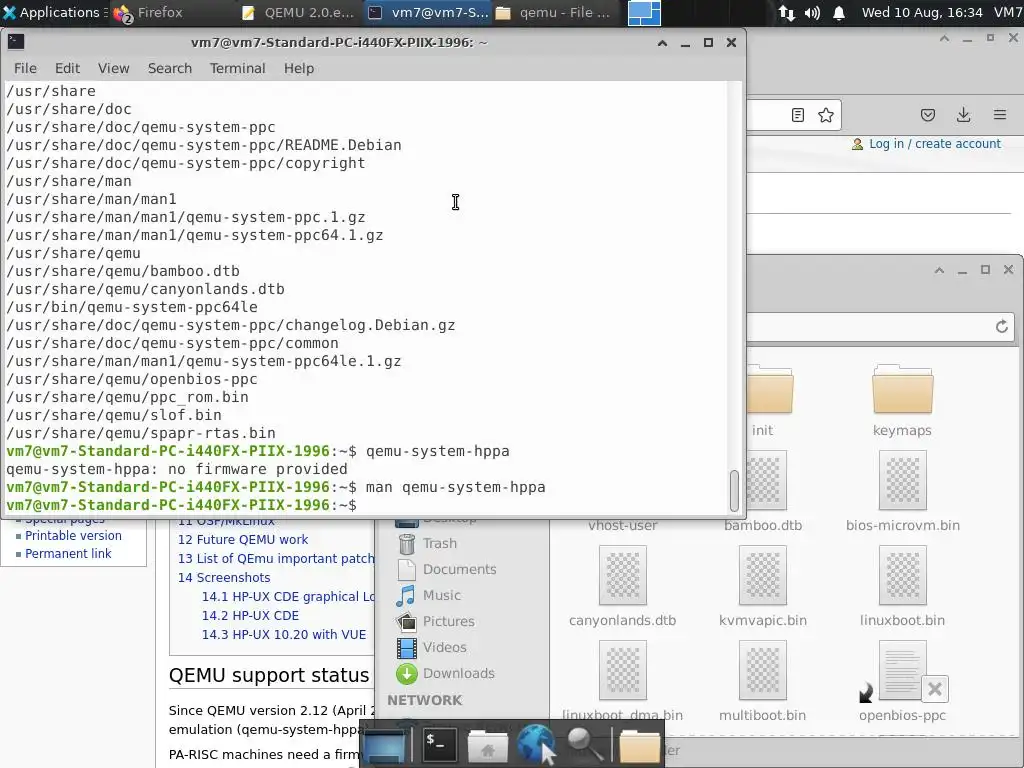Open the terminal's Terminal menu
The image size is (1024, 768).
coord(238,69)
